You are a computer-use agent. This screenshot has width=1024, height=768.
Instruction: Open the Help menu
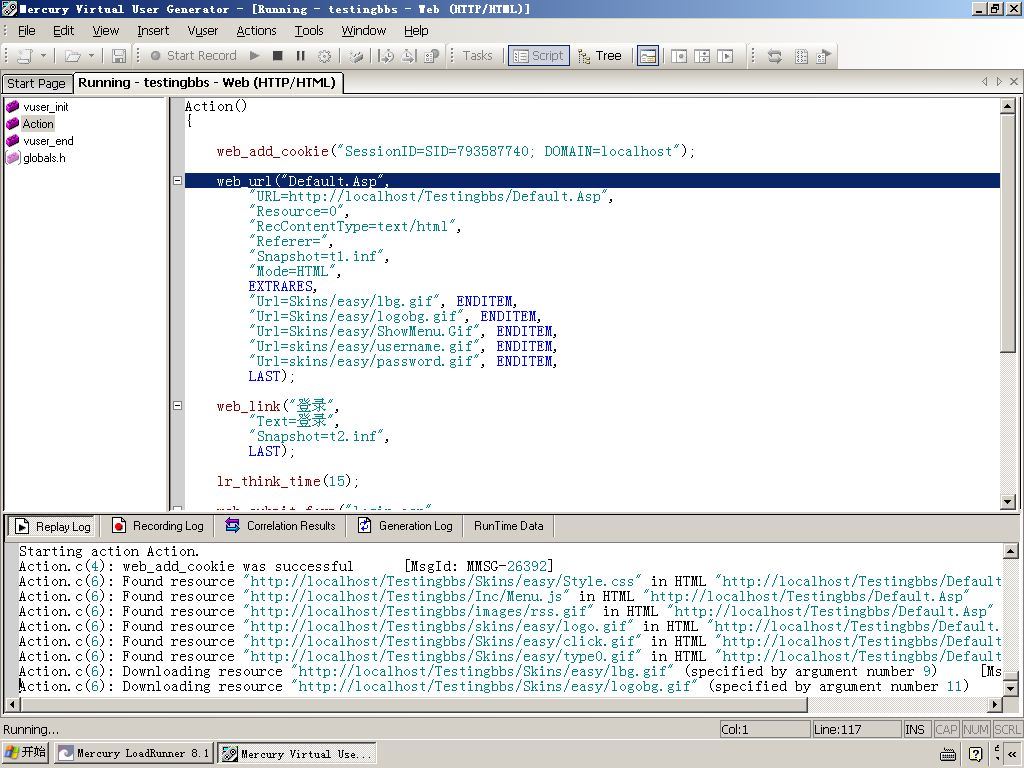[416, 31]
